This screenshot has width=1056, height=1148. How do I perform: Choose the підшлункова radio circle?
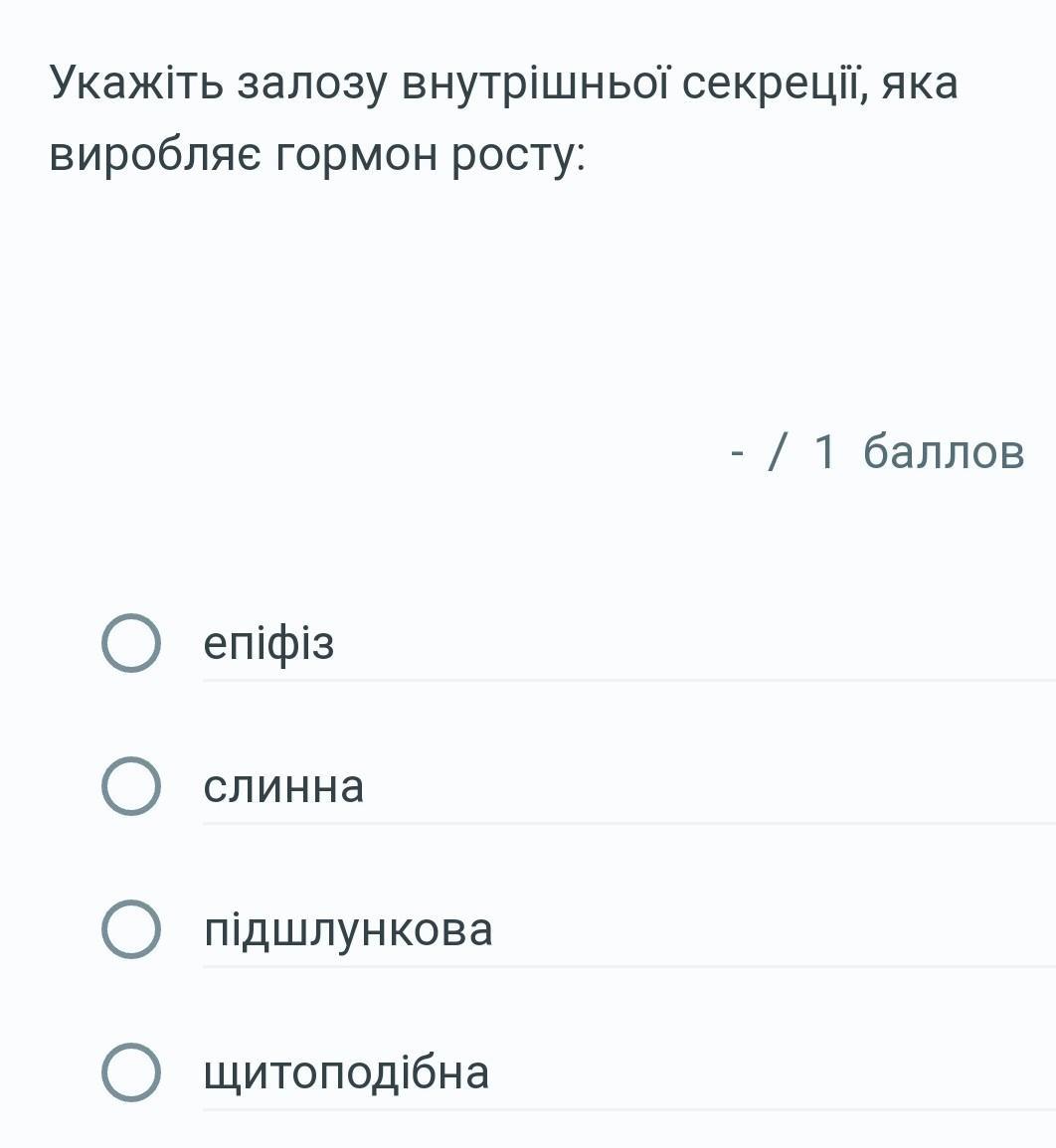(x=131, y=929)
